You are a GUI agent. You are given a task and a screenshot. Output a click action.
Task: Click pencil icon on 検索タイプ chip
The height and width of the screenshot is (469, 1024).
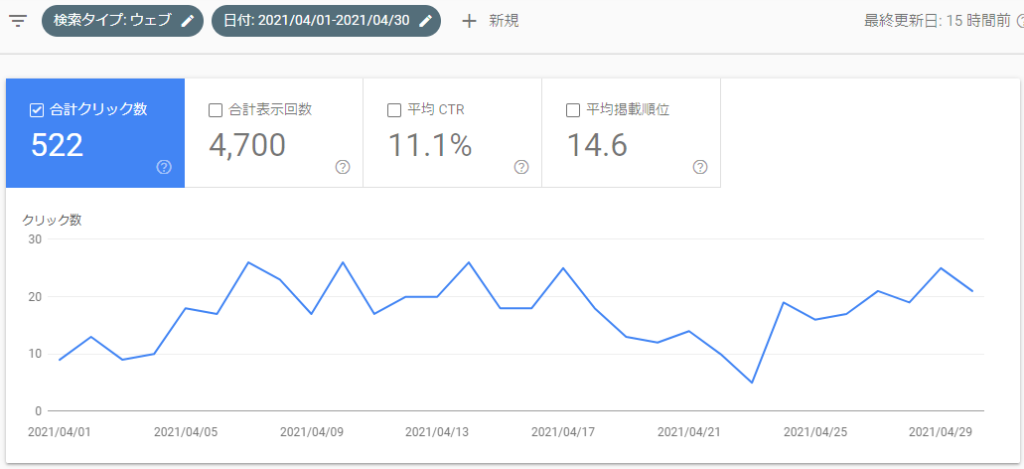(x=187, y=21)
